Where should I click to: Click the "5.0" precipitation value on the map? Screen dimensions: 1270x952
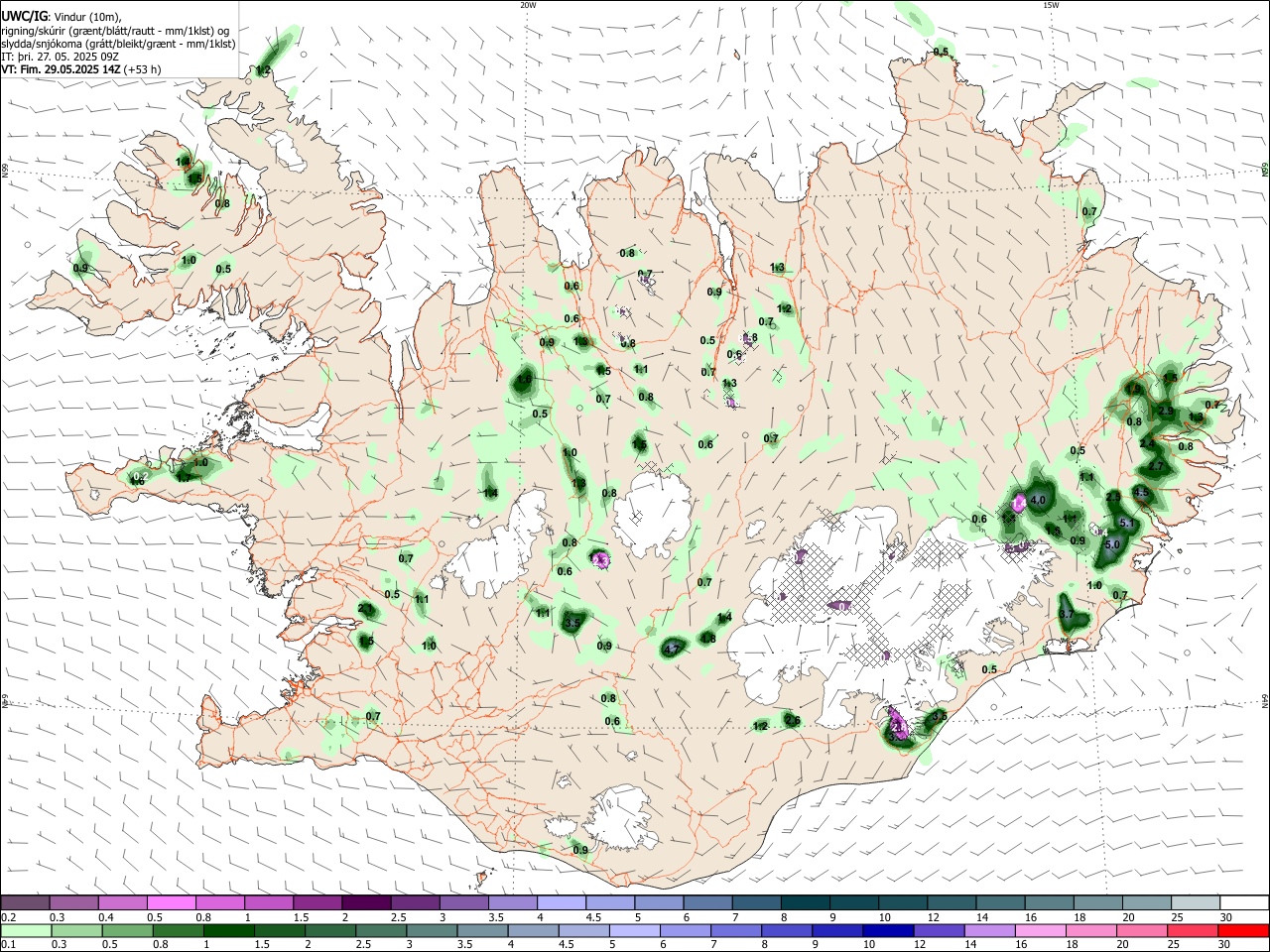[1112, 544]
